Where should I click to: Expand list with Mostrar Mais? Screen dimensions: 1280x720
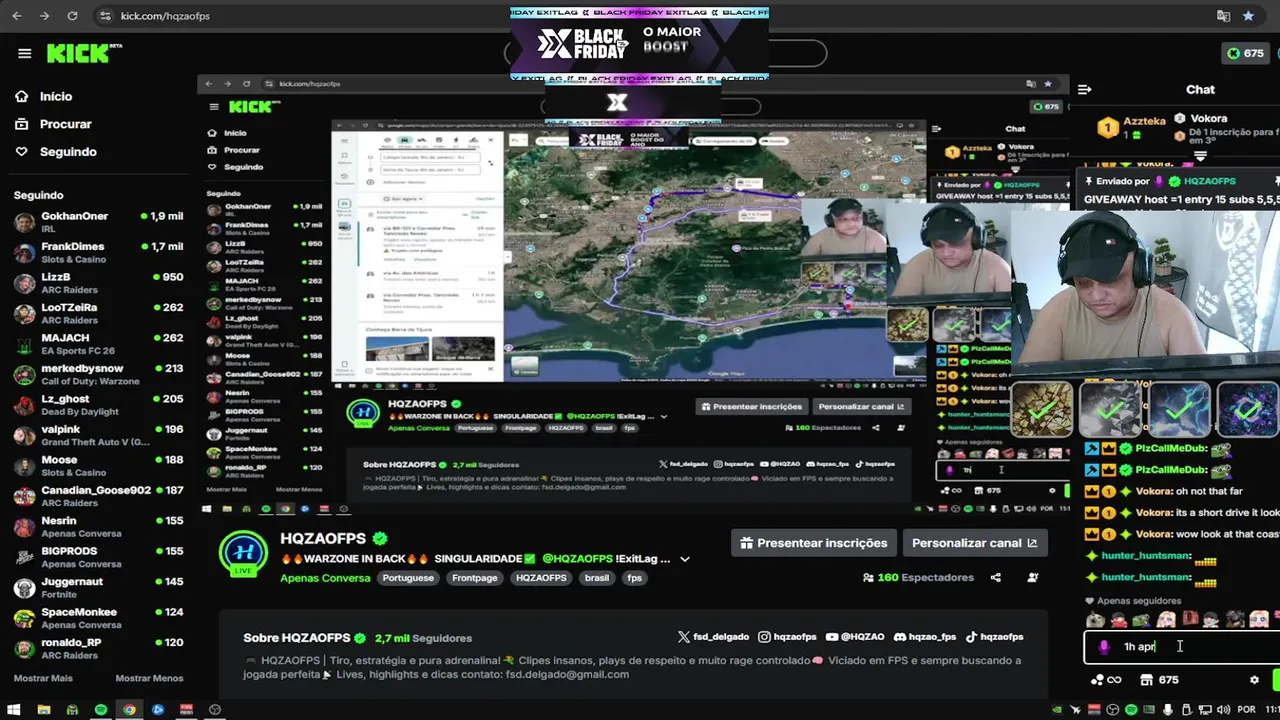[x=43, y=678]
